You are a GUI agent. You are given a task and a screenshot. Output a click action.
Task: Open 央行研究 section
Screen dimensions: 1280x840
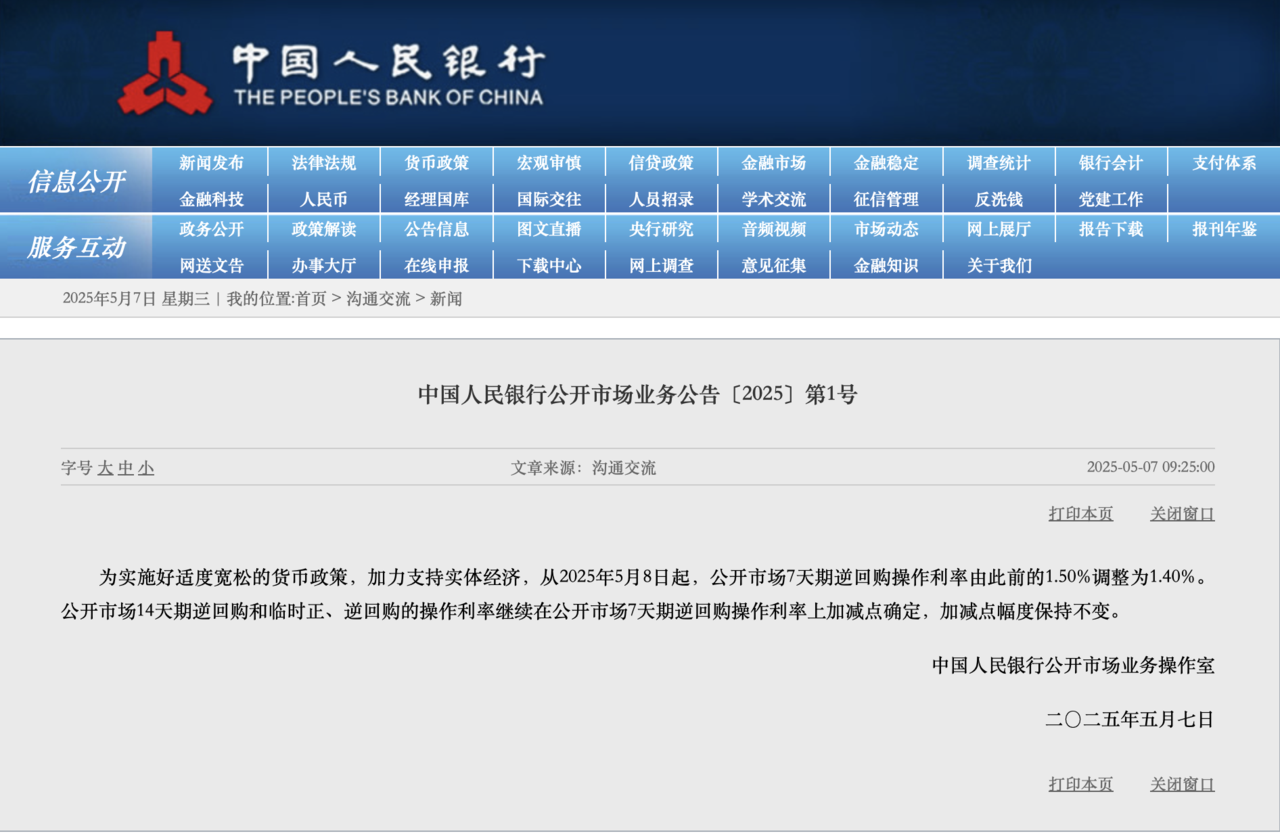point(661,229)
